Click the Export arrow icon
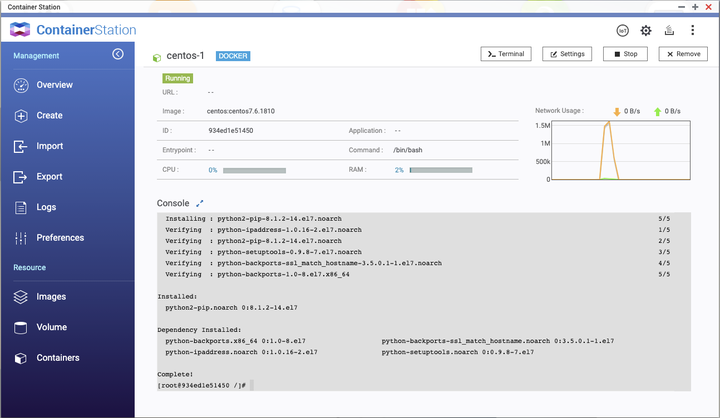Screen dimensions: 720x418 click(x=20, y=177)
